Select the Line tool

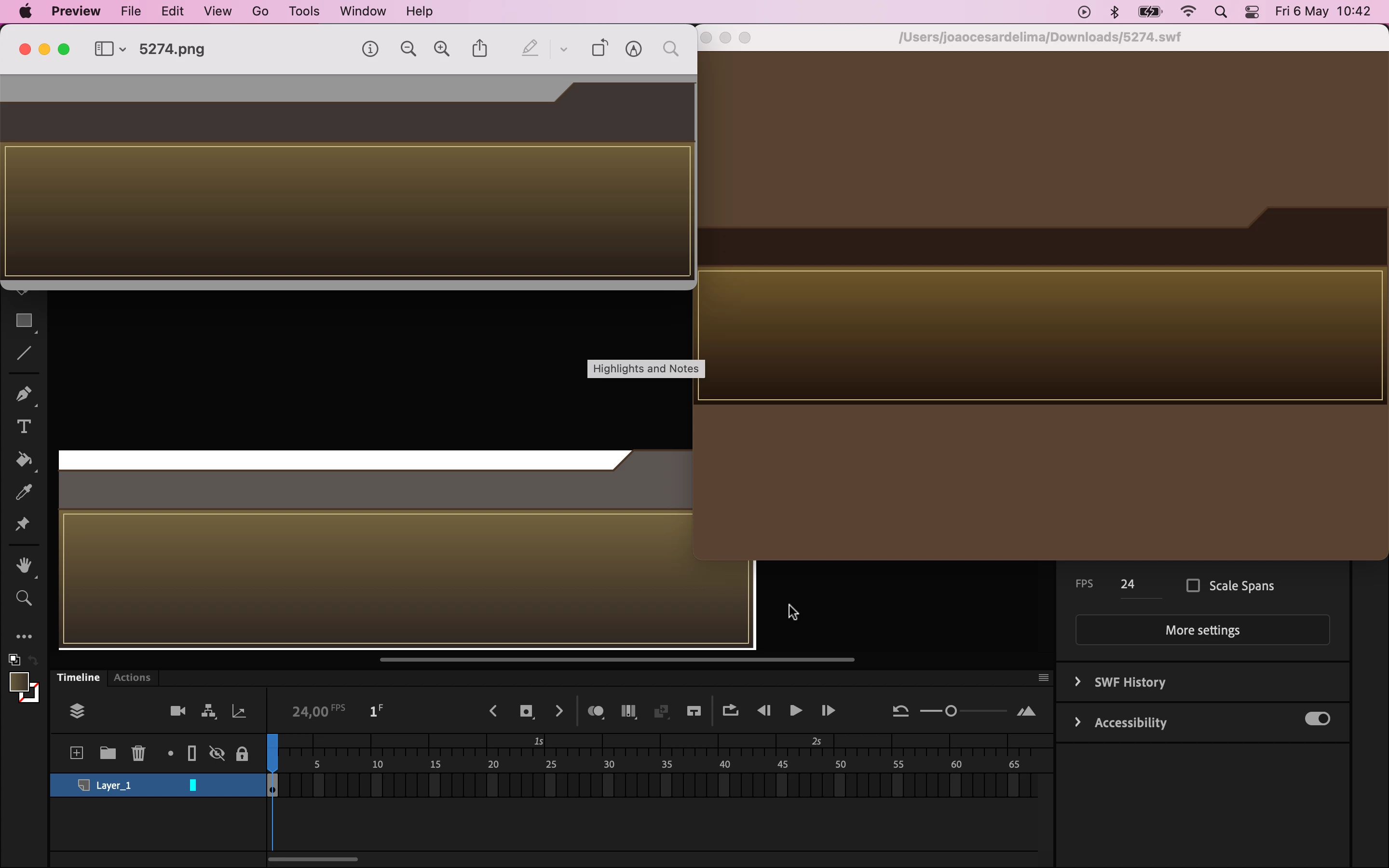pos(24,353)
